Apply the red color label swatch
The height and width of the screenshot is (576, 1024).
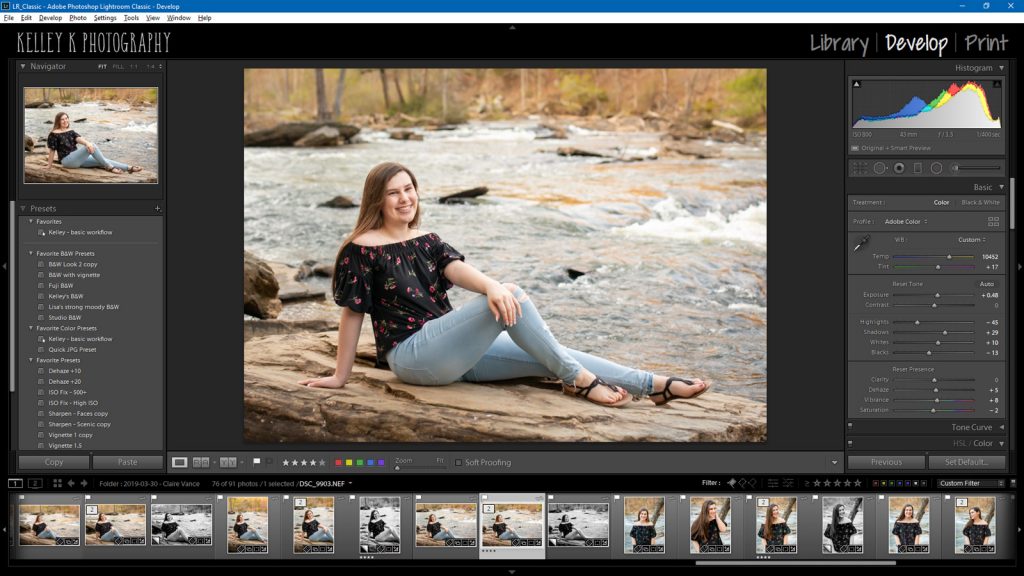click(x=338, y=462)
